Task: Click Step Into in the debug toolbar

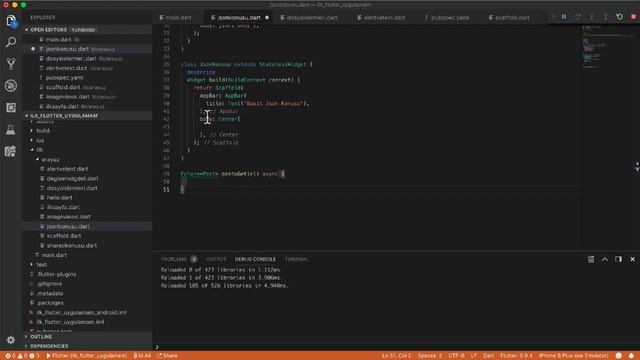Action: (591, 17)
